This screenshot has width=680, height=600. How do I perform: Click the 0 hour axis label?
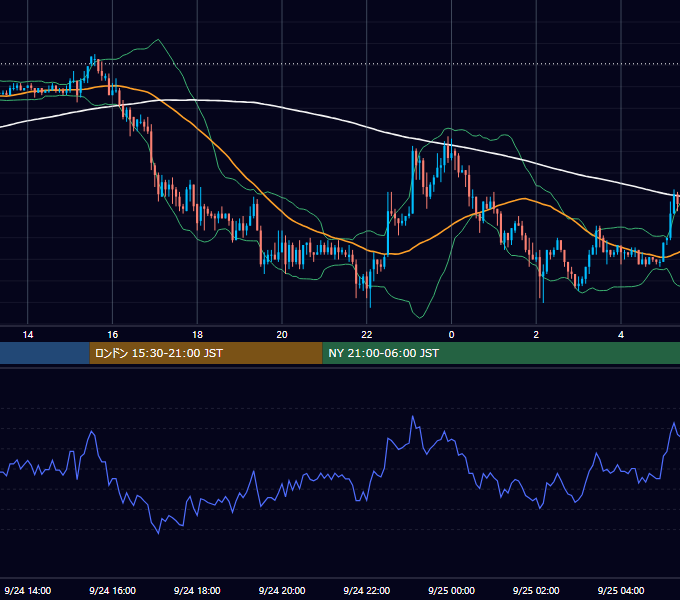pos(451,335)
